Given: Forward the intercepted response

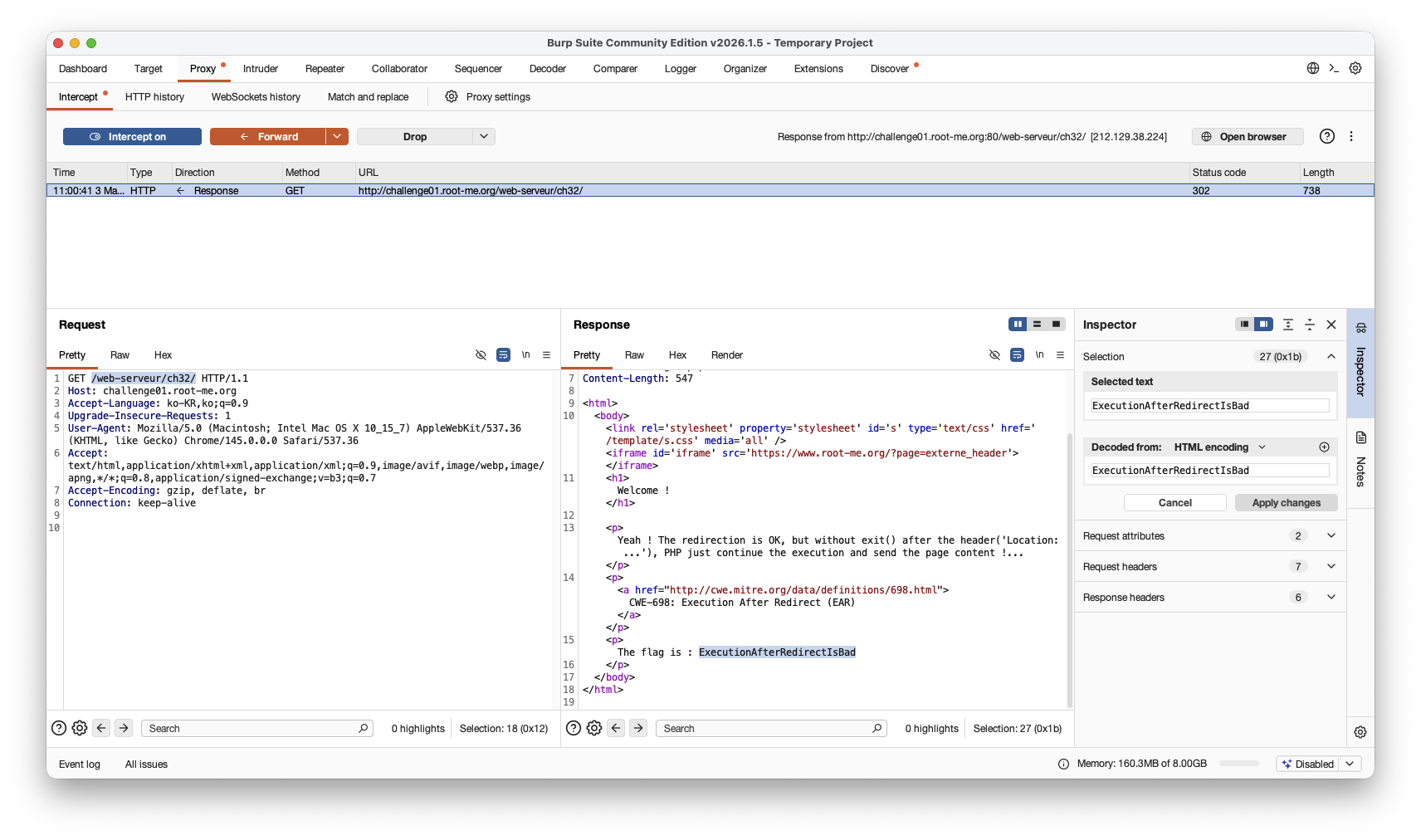Looking at the screenshot, I should tap(268, 136).
